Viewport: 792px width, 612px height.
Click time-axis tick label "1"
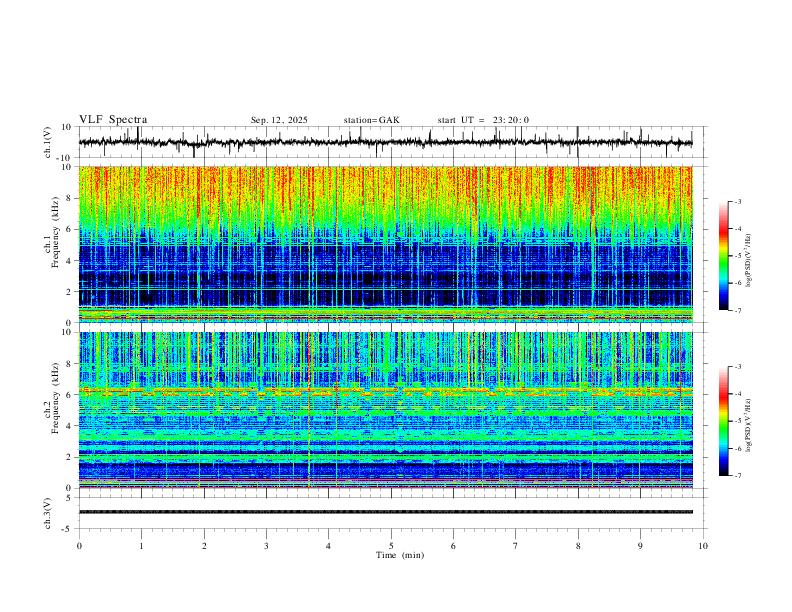(141, 546)
